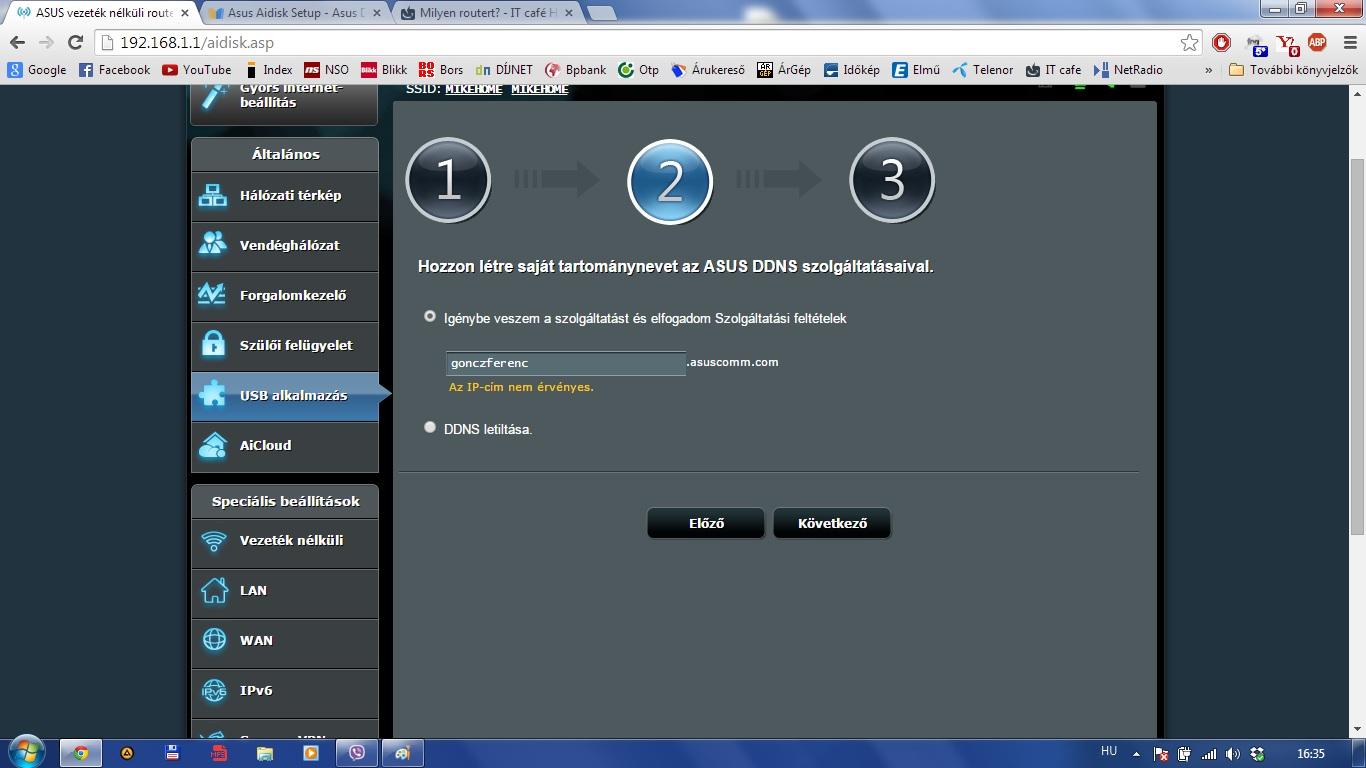Reload the current page
This screenshot has width=1366, height=768.
pyautogui.click(x=75, y=43)
